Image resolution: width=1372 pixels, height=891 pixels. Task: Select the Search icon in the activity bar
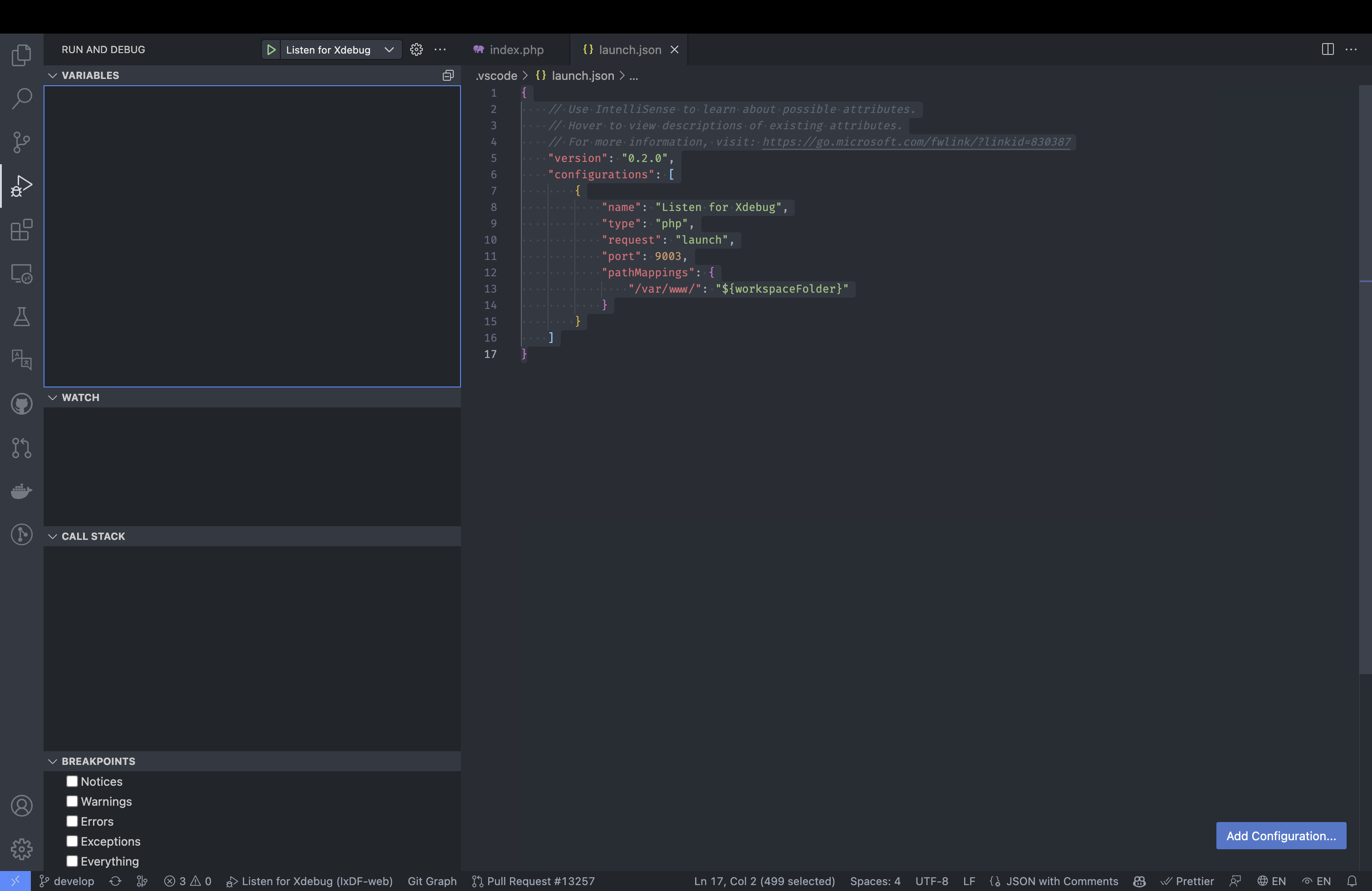(x=21, y=98)
